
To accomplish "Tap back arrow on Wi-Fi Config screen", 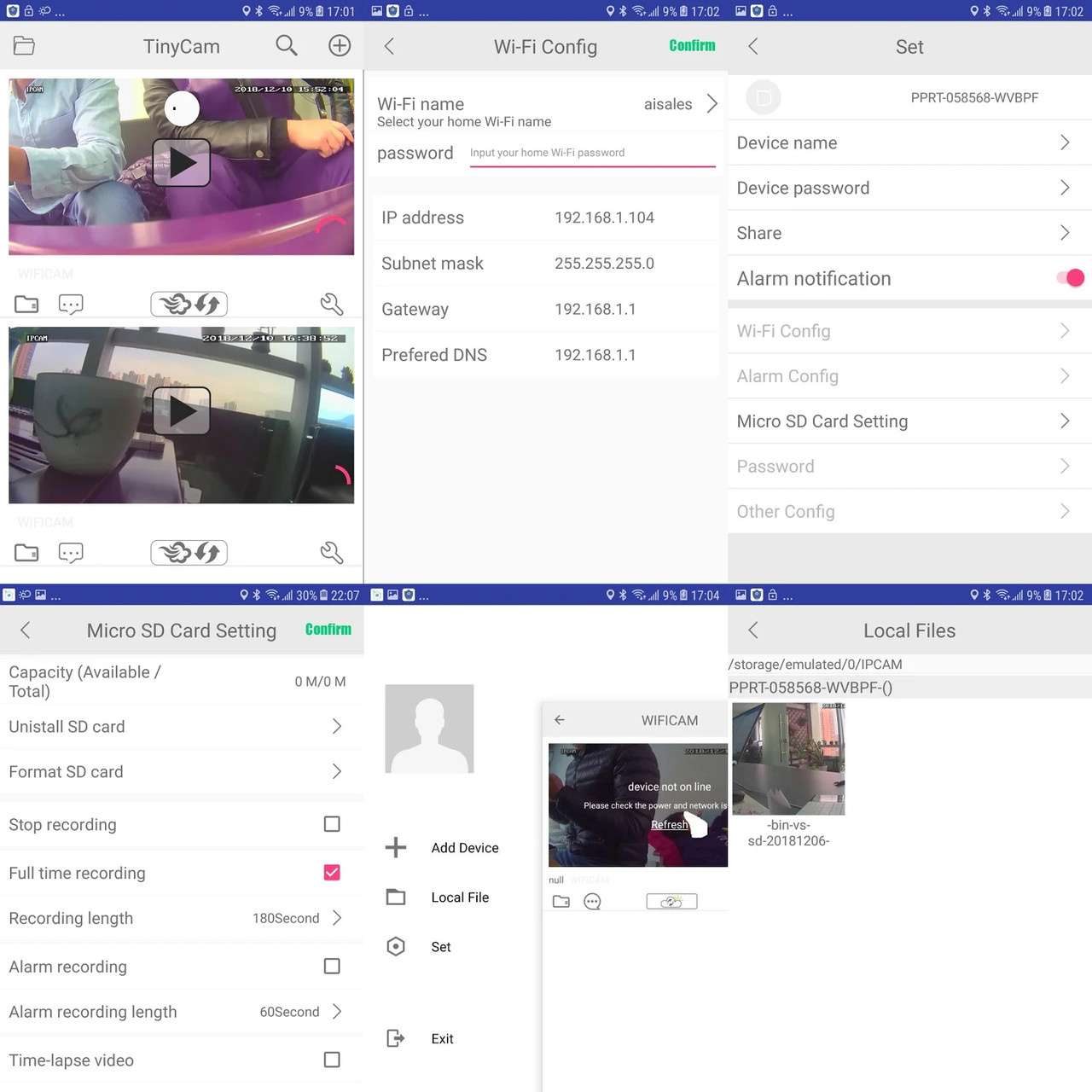I will pyautogui.click(x=389, y=46).
